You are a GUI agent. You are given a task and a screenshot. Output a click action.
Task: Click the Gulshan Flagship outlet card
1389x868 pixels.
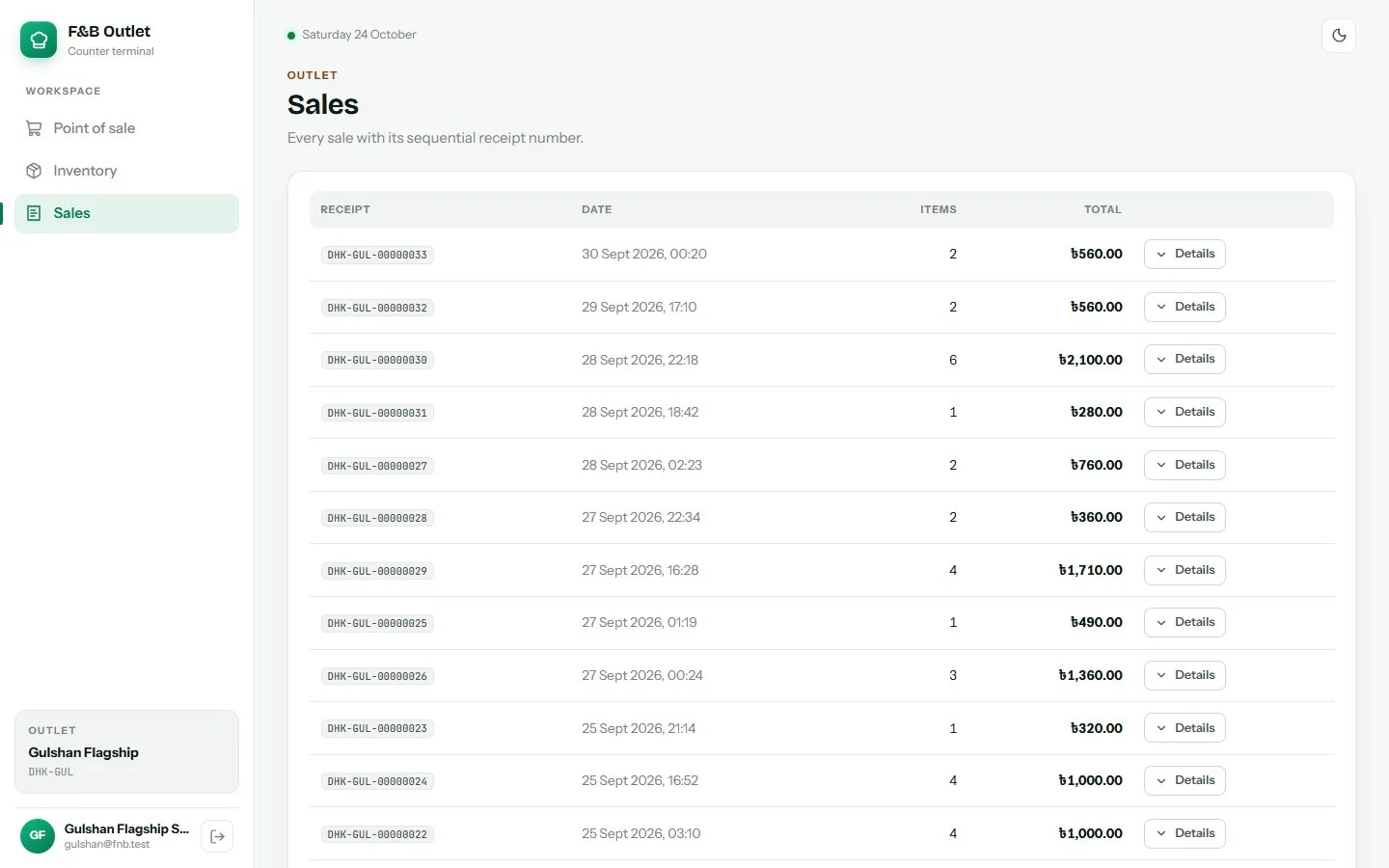point(126,751)
